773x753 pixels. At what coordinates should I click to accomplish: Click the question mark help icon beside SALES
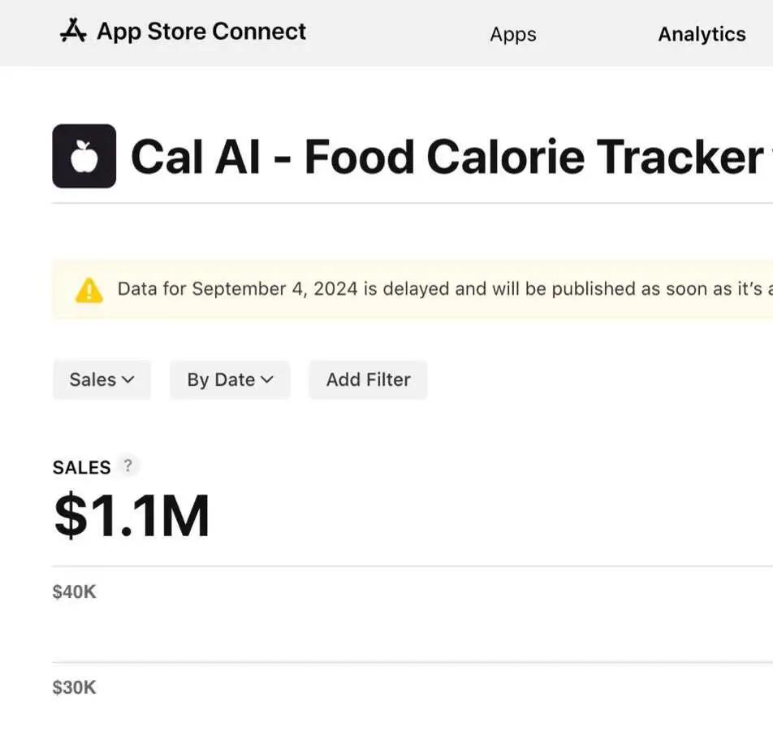pos(127,465)
